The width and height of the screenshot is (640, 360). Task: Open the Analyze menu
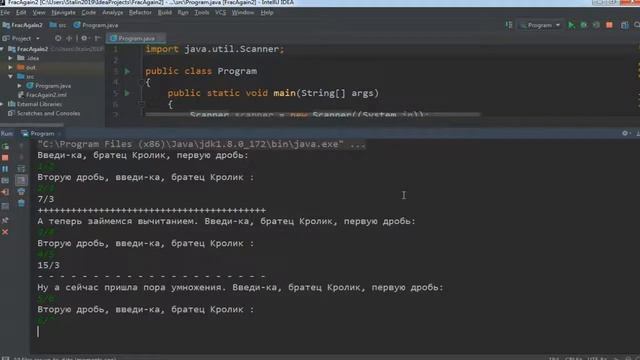coord(113,13)
